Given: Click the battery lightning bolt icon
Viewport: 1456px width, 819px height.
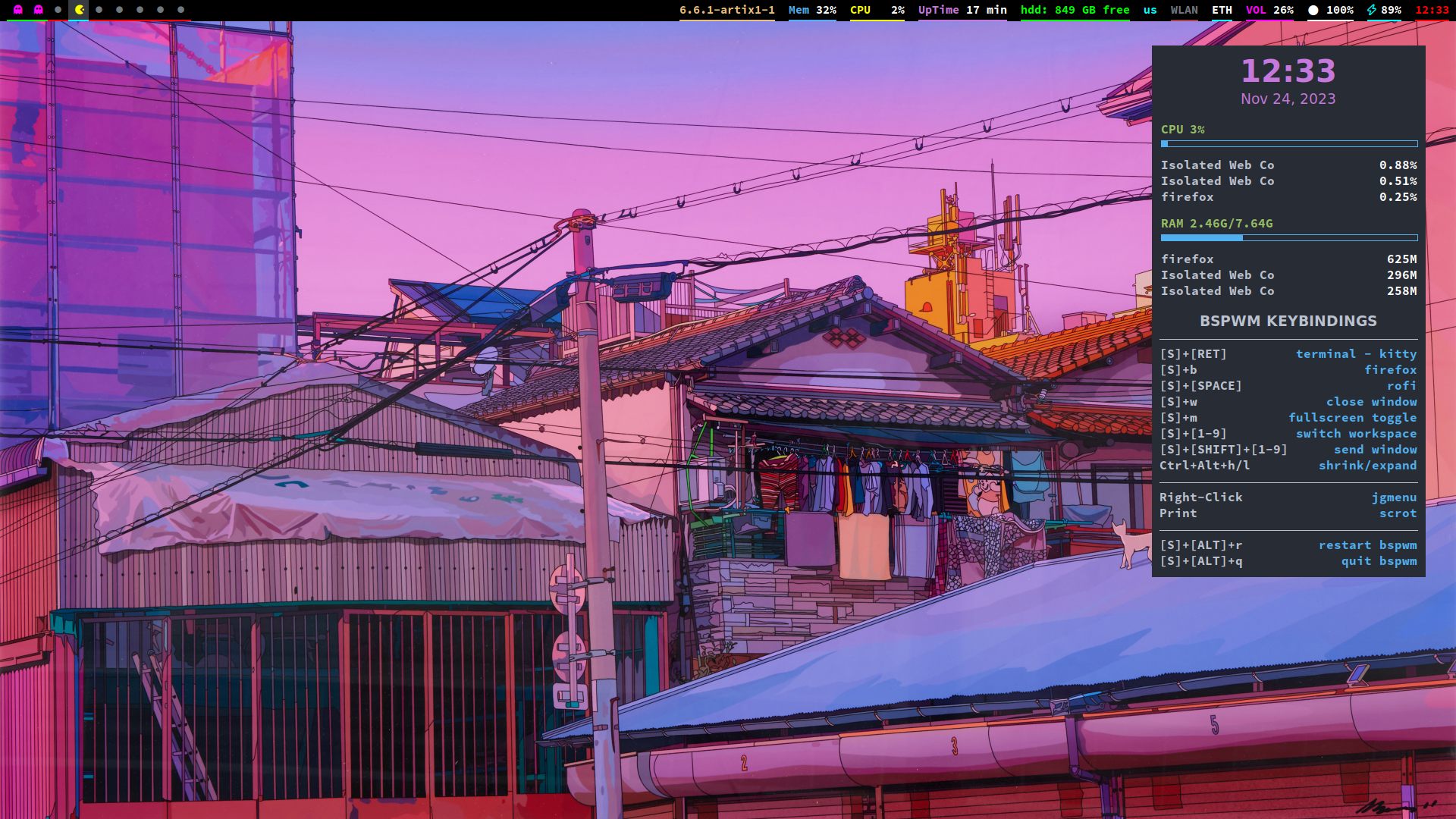Looking at the screenshot, I should 1371,10.
